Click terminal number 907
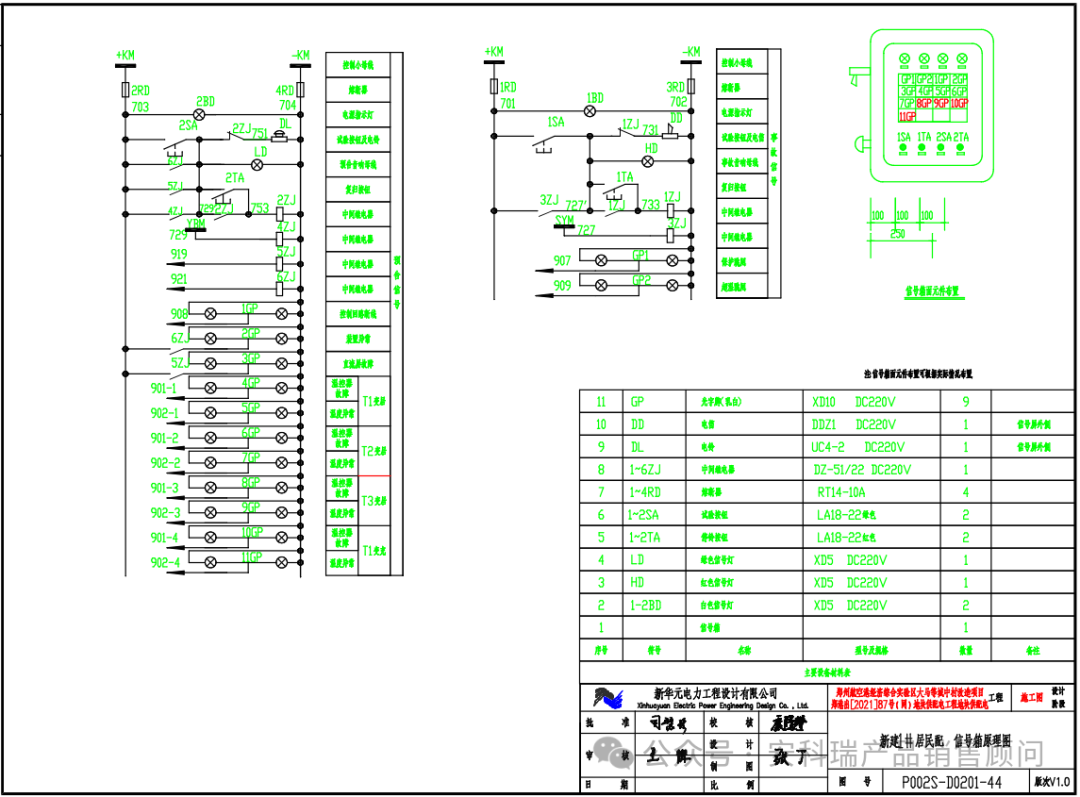This screenshot has width=1080, height=797. pyautogui.click(x=562, y=261)
